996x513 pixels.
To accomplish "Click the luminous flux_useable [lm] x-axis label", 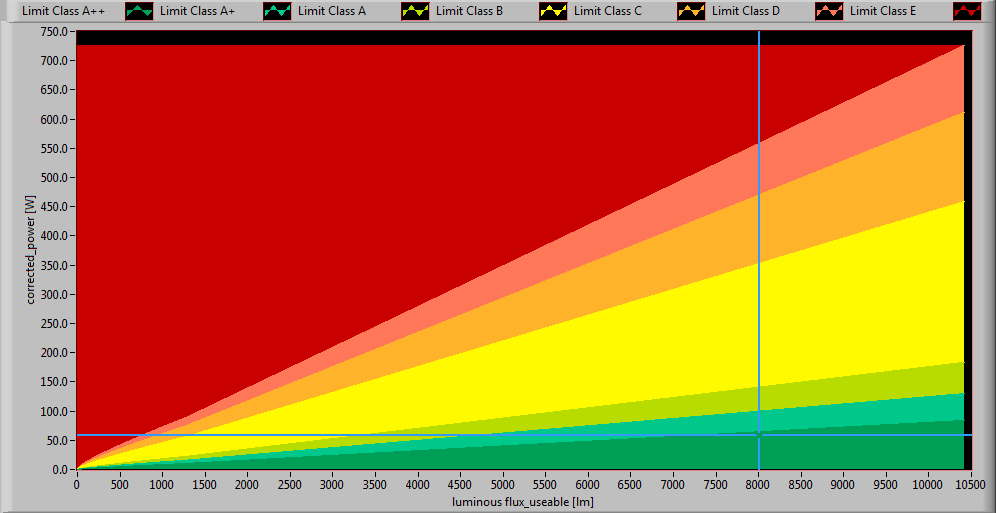I will 520,500.
